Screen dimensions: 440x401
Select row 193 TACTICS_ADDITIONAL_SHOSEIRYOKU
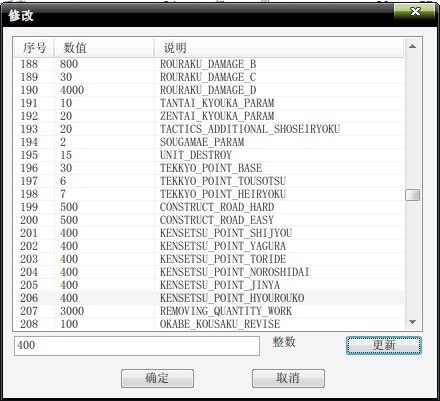pos(209,129)
